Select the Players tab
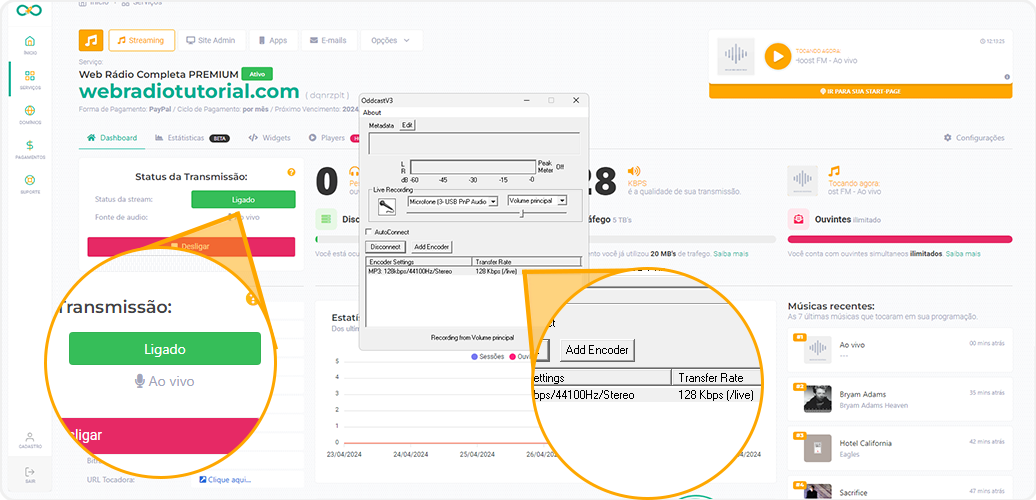The width and height of the screenshot is (1036, 500). (333, 138)
